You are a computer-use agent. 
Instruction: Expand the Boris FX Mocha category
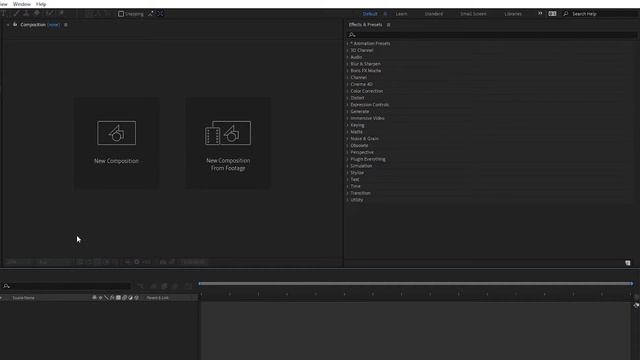[x=348, y=71]
